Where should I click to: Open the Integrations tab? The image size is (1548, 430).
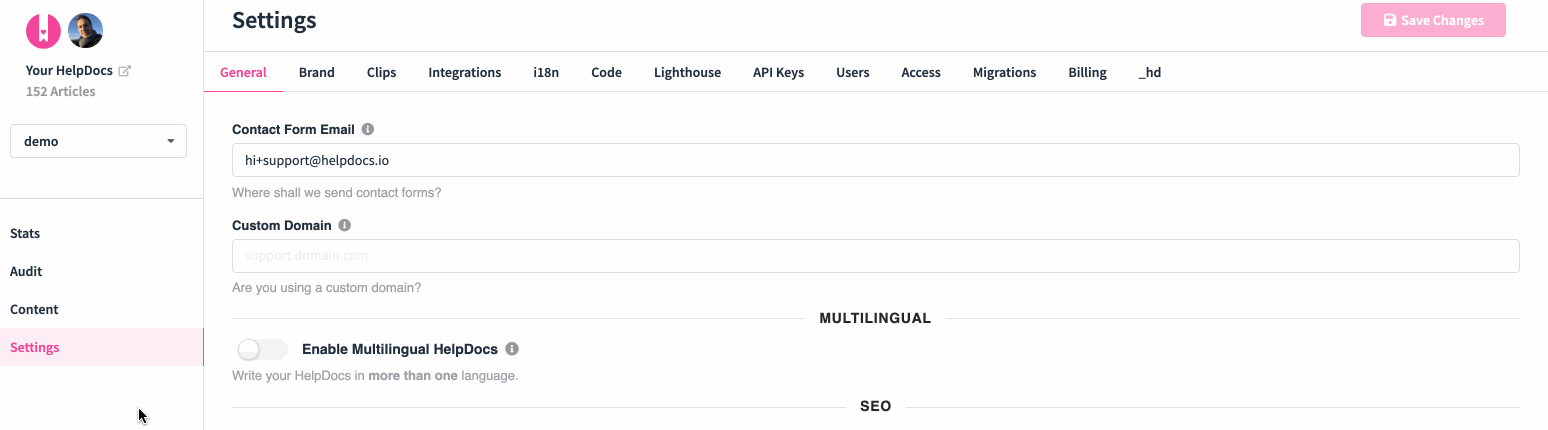(465, 72)
